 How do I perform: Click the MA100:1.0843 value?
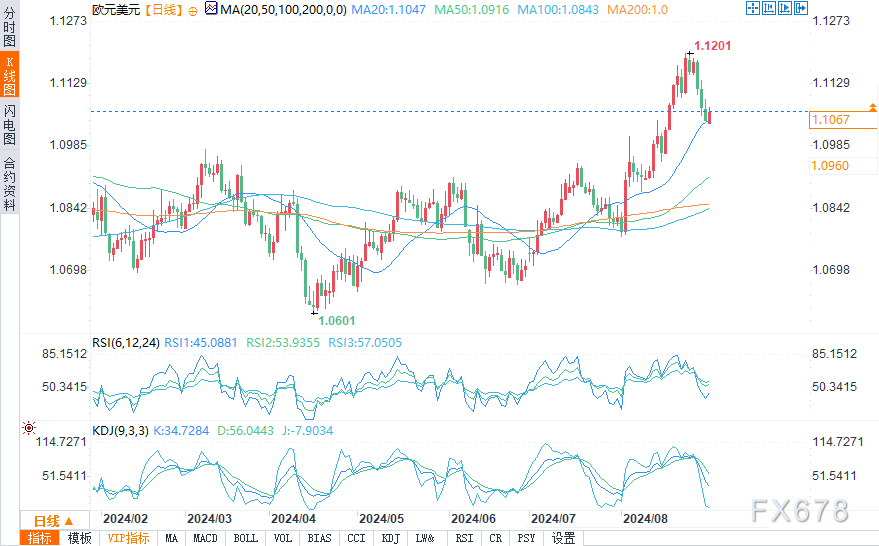[x=558, y=10]
